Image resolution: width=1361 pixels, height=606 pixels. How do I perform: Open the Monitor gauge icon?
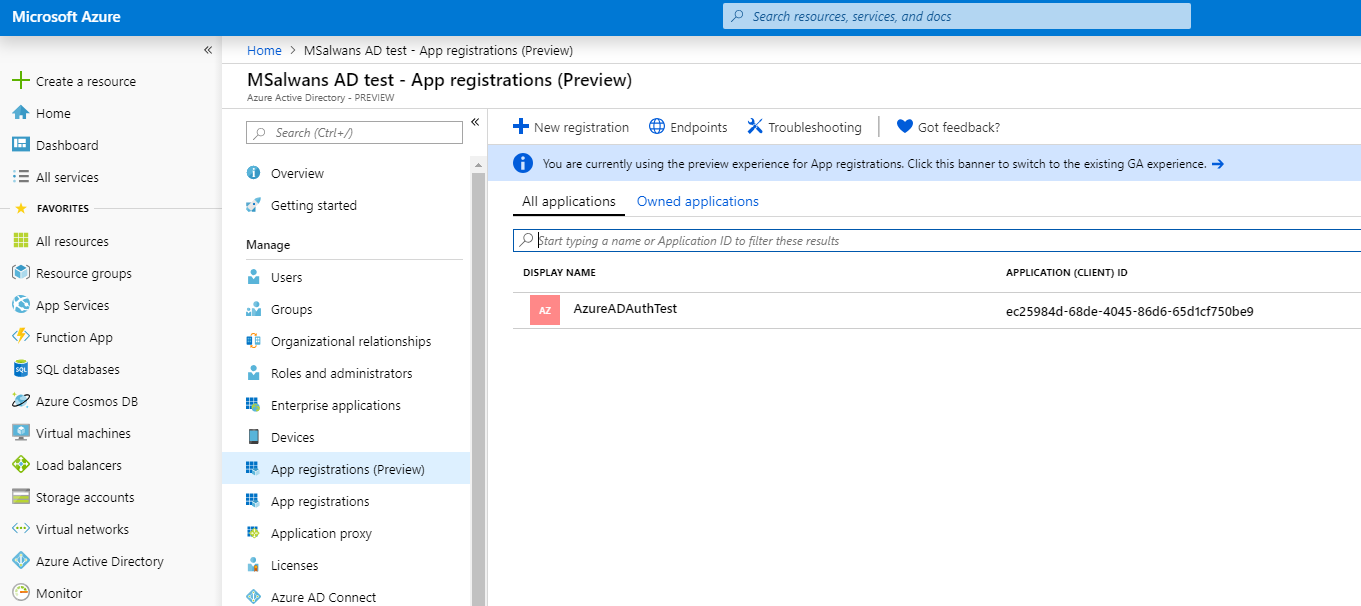tap(20, 593)
